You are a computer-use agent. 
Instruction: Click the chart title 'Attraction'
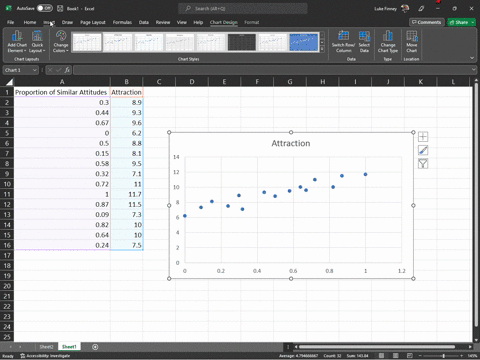pos(291,143)
